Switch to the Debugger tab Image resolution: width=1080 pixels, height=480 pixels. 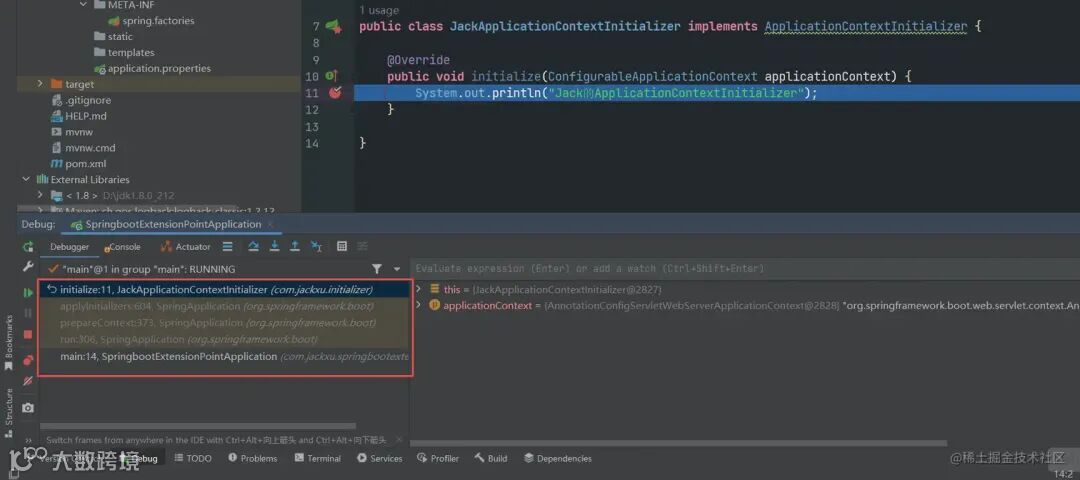click(x=70, y=247)
